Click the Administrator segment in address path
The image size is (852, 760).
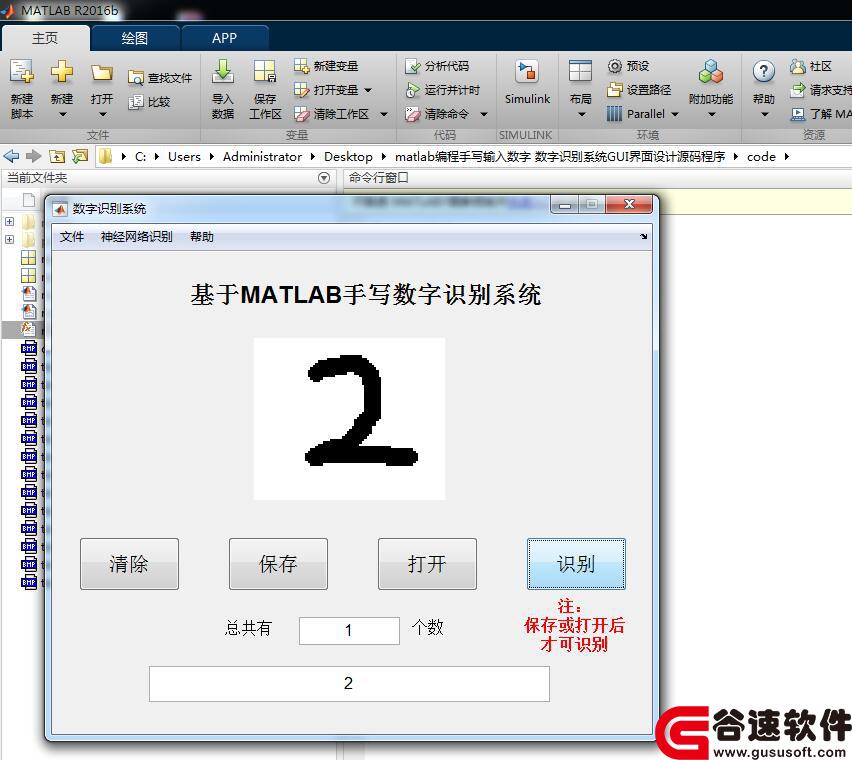pyautogui.click(x=262, y=156)
